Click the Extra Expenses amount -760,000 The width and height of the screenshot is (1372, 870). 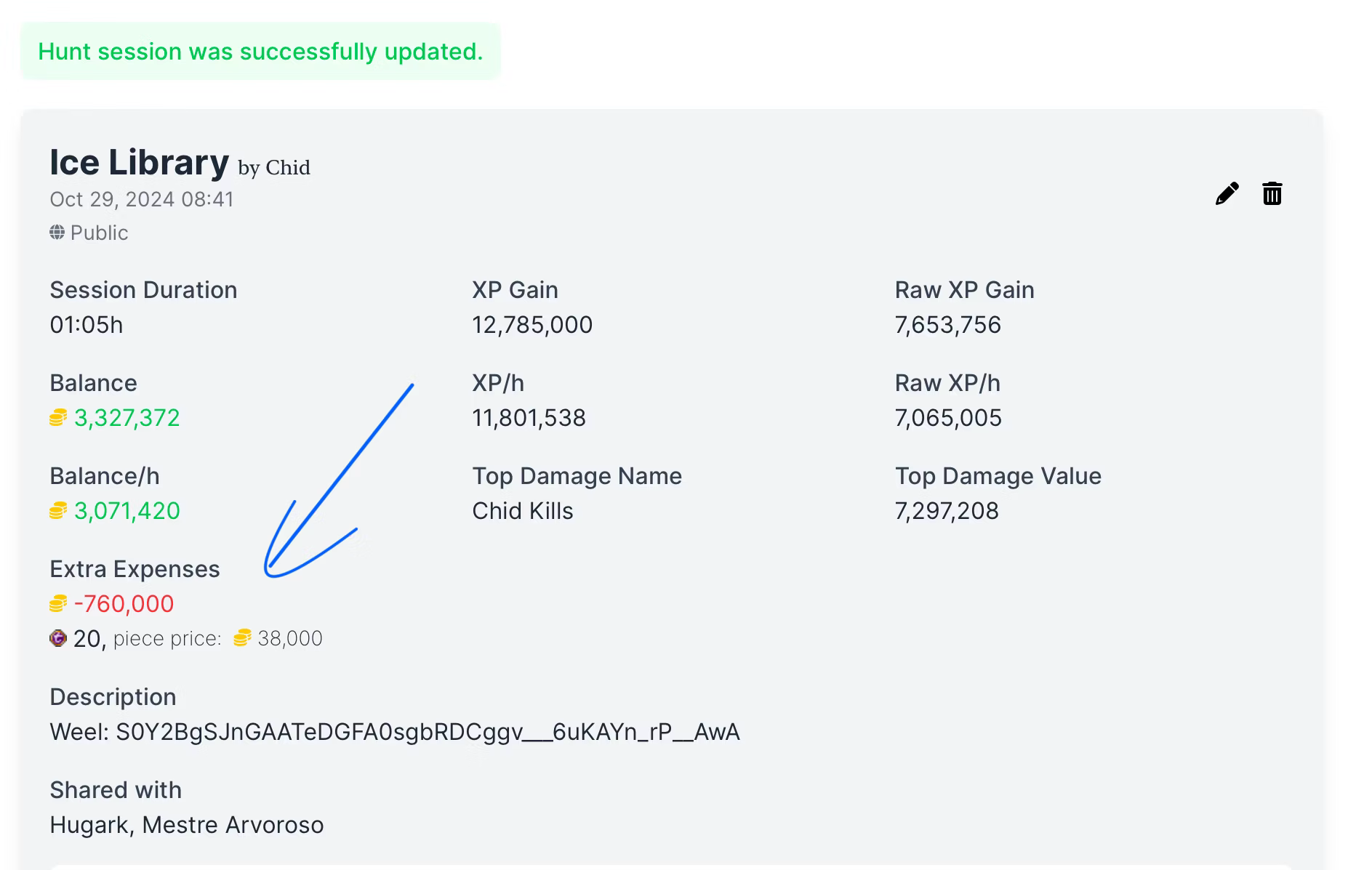pyautogui.click(x=124, y=604)
